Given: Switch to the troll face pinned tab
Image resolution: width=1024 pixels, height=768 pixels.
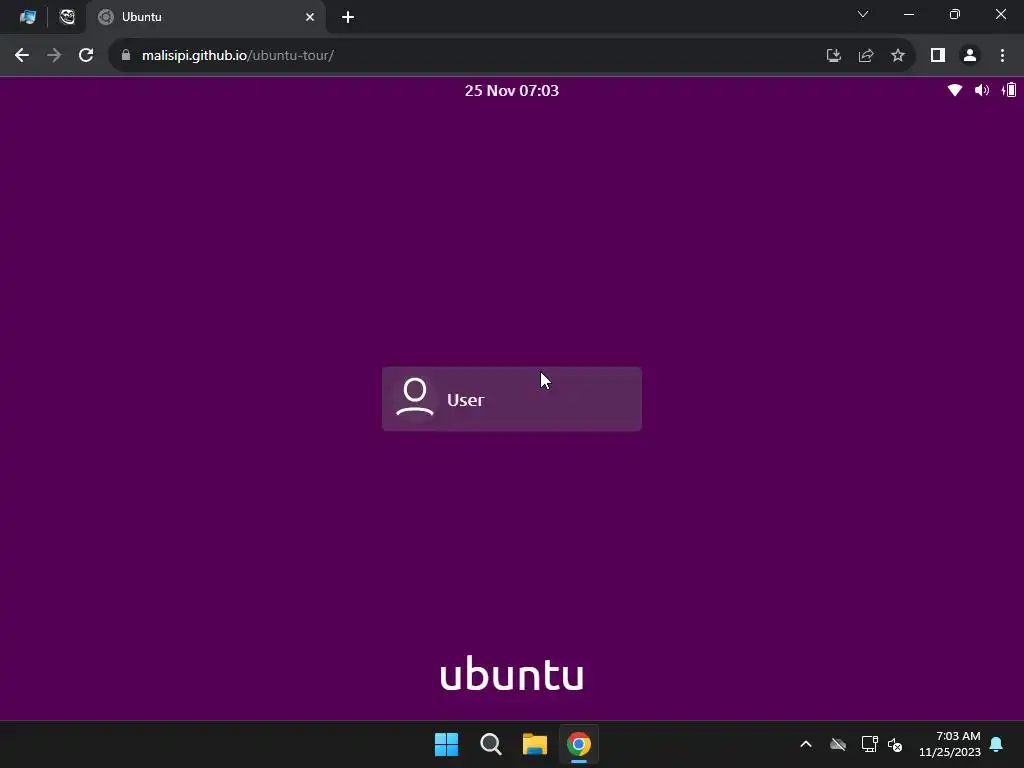Looking at the screenshot, I should [x=67, y=17].
